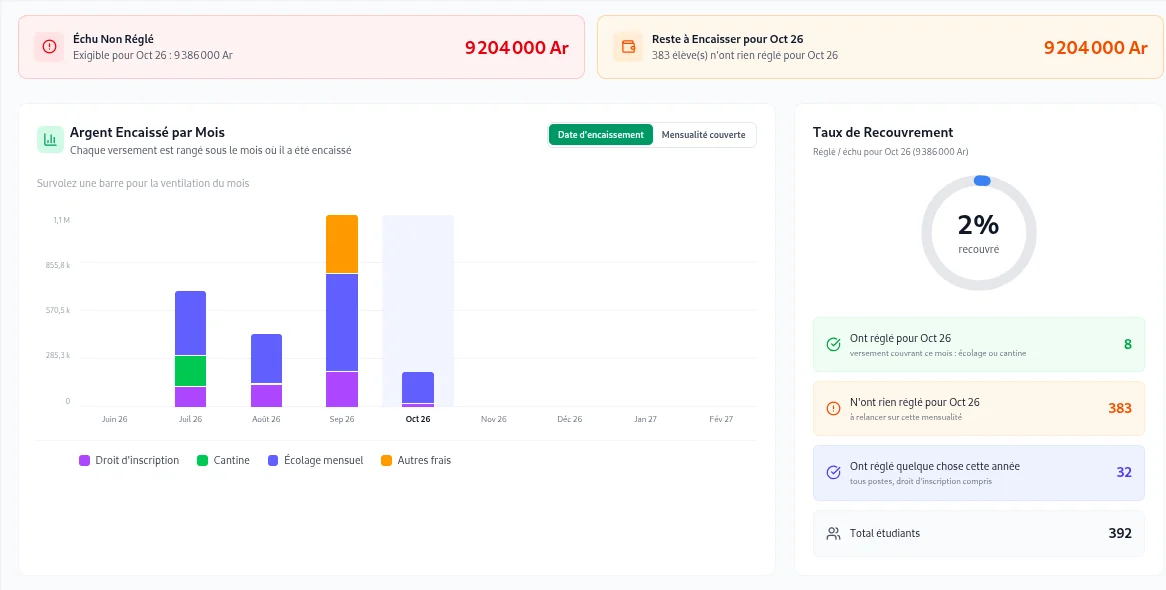Click the Écolage mensuel blue legend swatch
The width and height of the screenshot is (1166, 590).
pos(274,461)
